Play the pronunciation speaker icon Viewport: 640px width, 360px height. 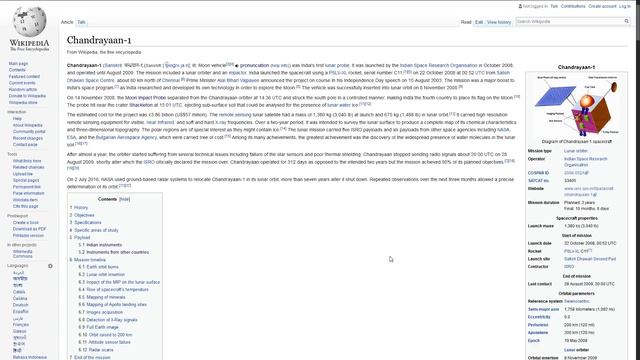coord(237,66)
